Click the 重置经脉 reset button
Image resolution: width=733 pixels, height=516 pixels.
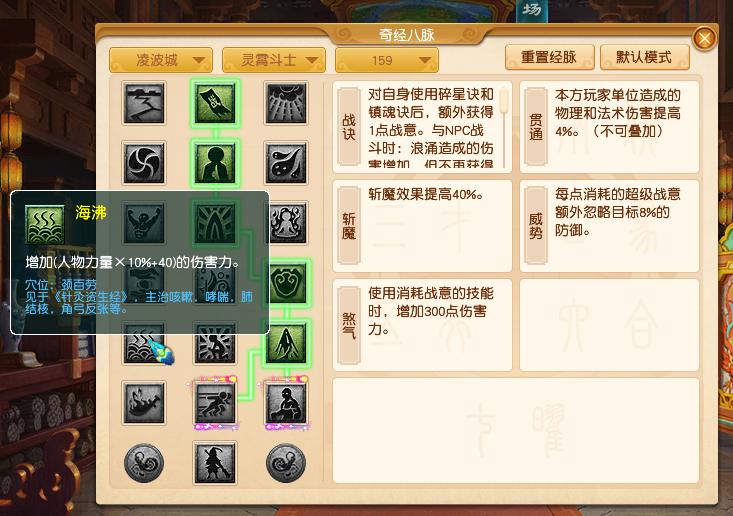549,57
